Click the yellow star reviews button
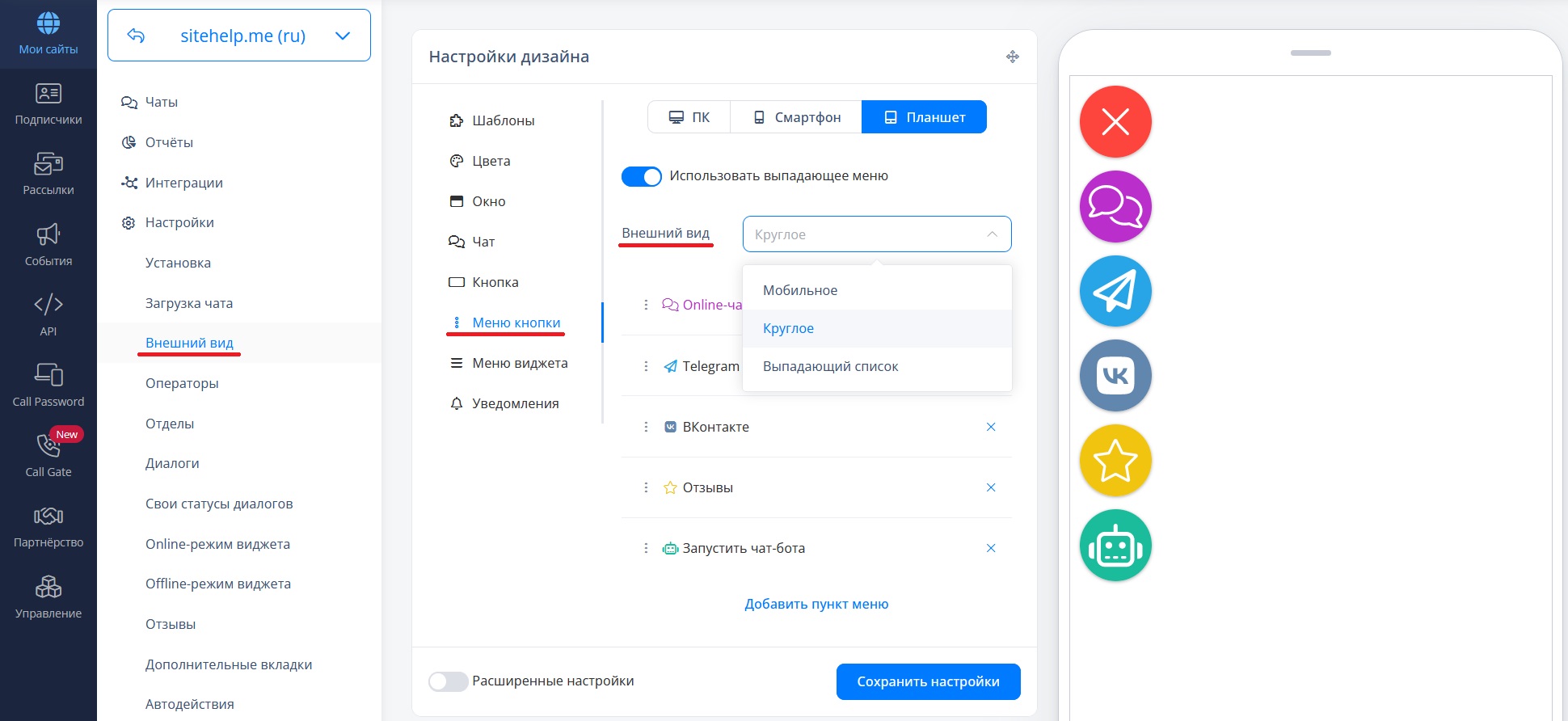Viewport: 1568px width, 721px height. pyautogui.click(x=1115, y=461)
